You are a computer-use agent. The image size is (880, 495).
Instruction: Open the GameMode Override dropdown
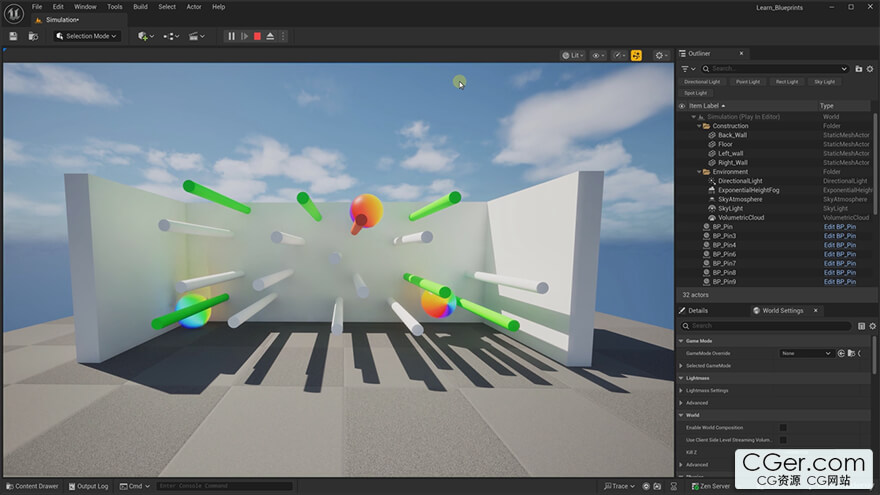pos(807,353)
